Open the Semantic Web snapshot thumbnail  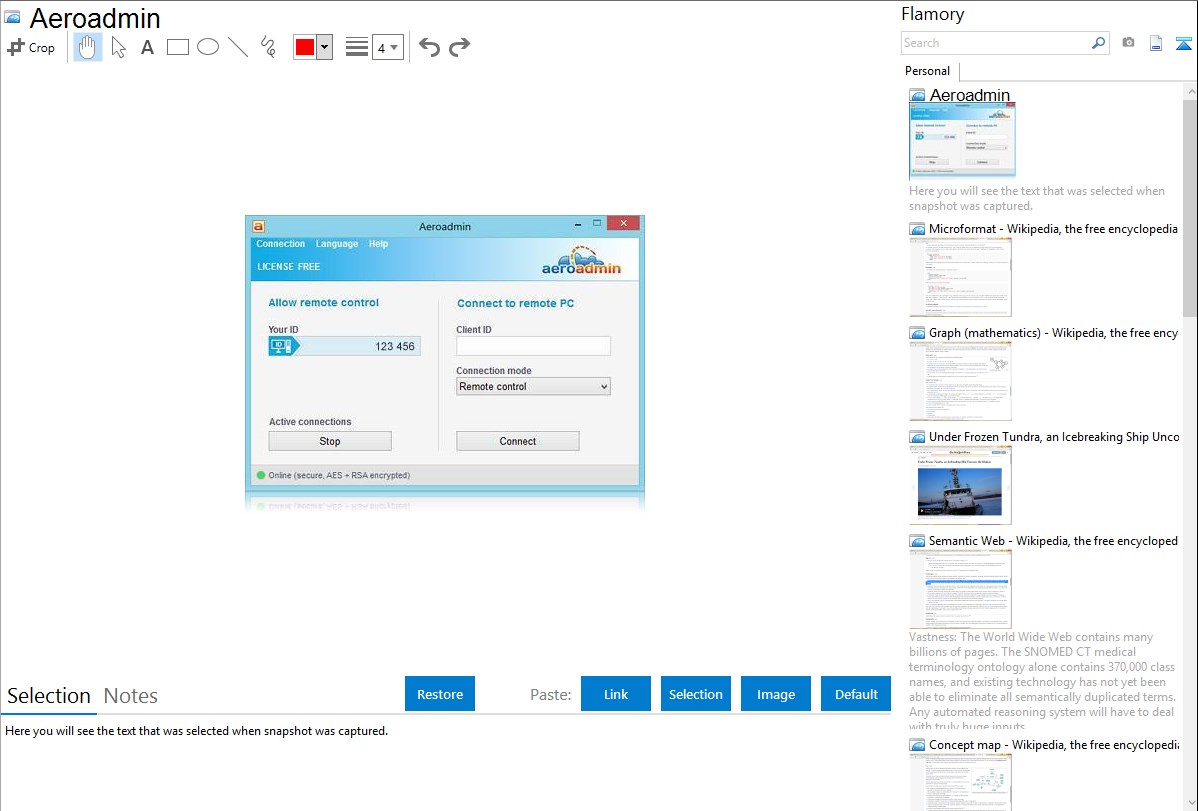[960, 589]
